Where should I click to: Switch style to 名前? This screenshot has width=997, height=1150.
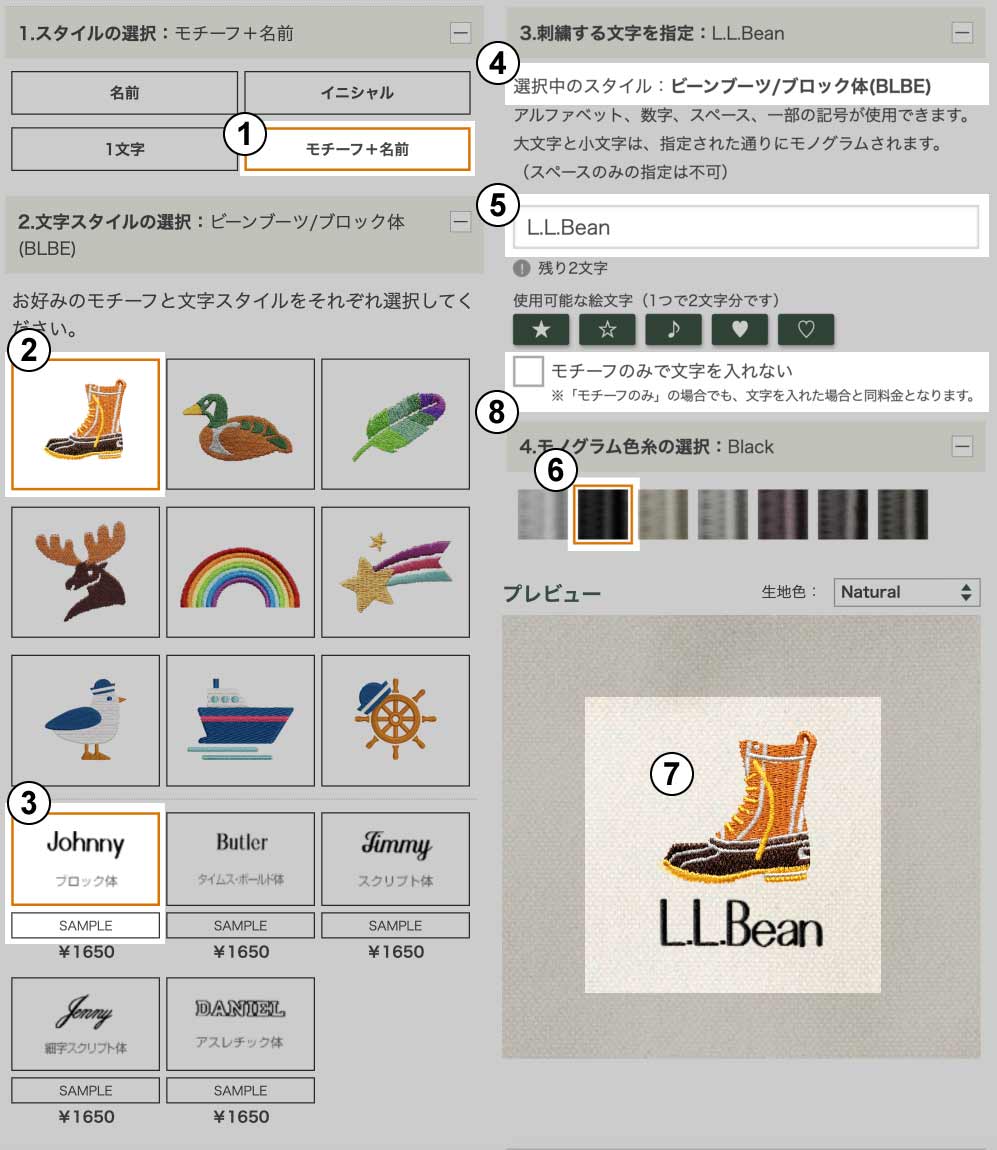tap(125, 92)
